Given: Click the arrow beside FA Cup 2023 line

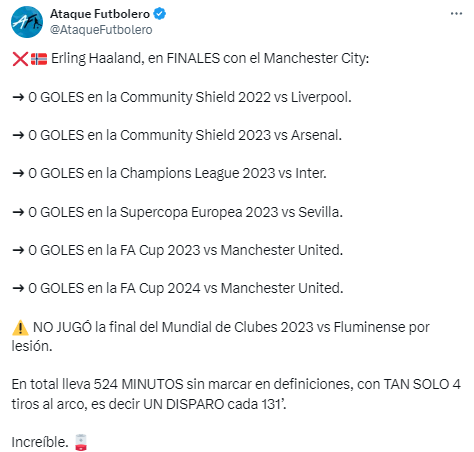Looking at the screenshot, I should click(x=18, y=250).
